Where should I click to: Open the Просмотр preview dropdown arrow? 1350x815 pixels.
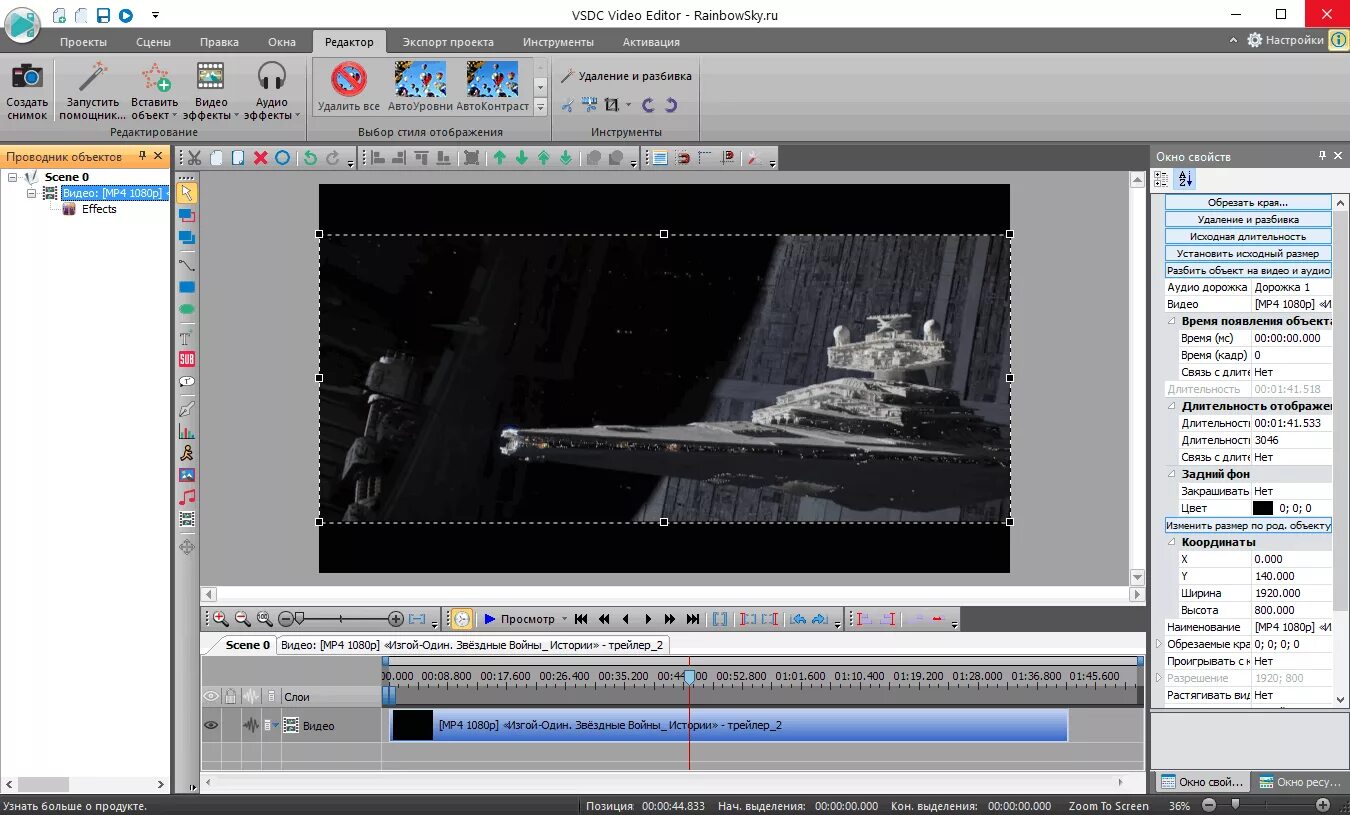click(564, 619)
